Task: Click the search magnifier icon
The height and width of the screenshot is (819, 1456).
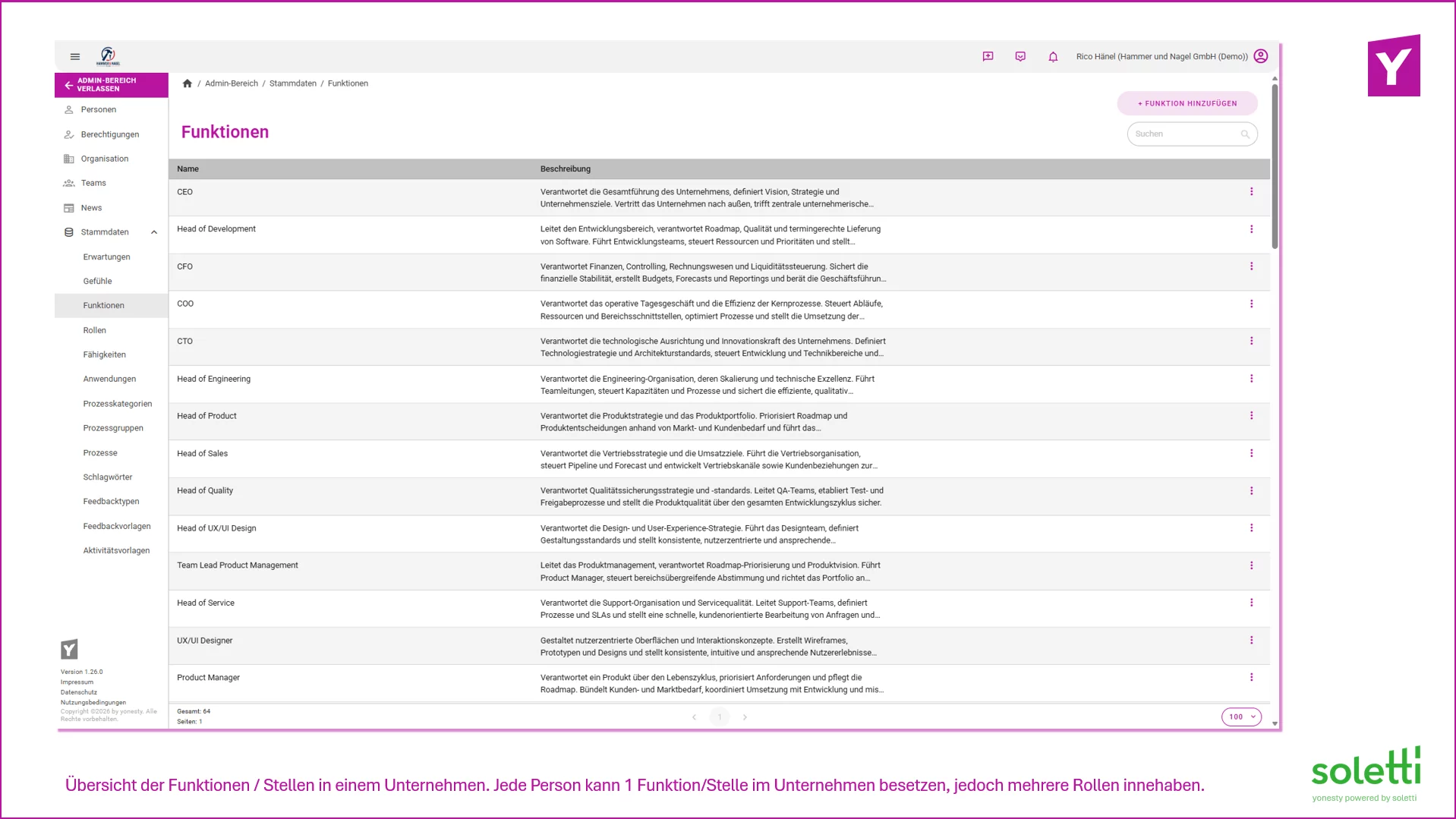Action: pyautogui.click(x=1245, y=134)
